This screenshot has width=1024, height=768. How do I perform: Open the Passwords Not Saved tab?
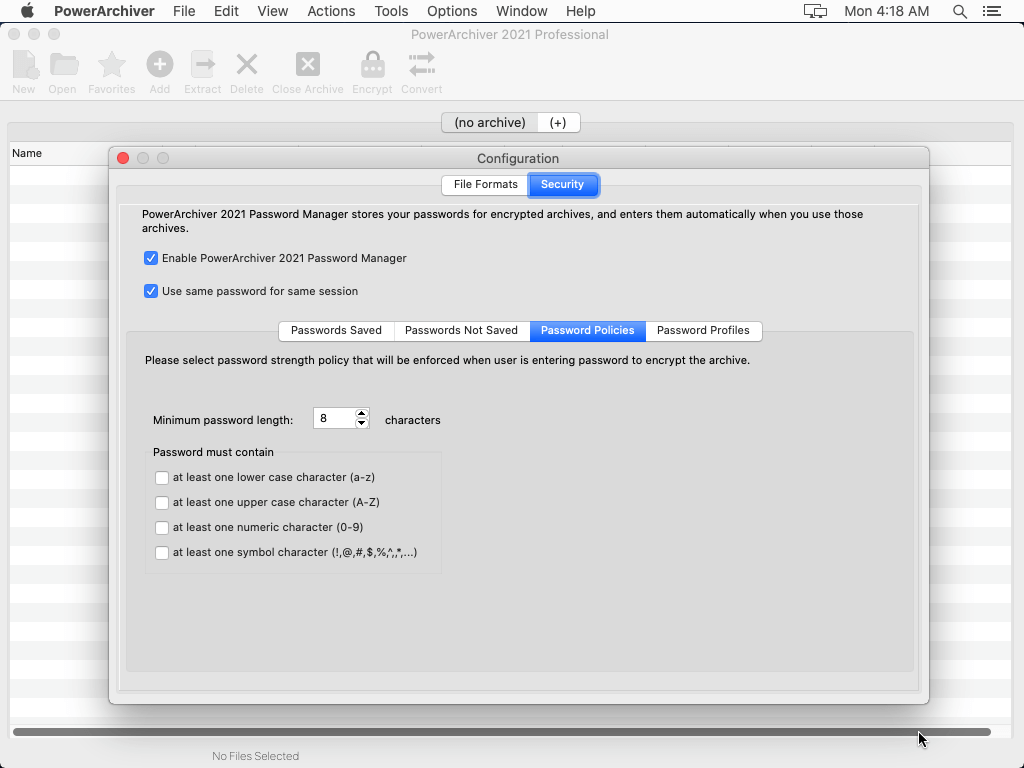click(x=461, y=330)
